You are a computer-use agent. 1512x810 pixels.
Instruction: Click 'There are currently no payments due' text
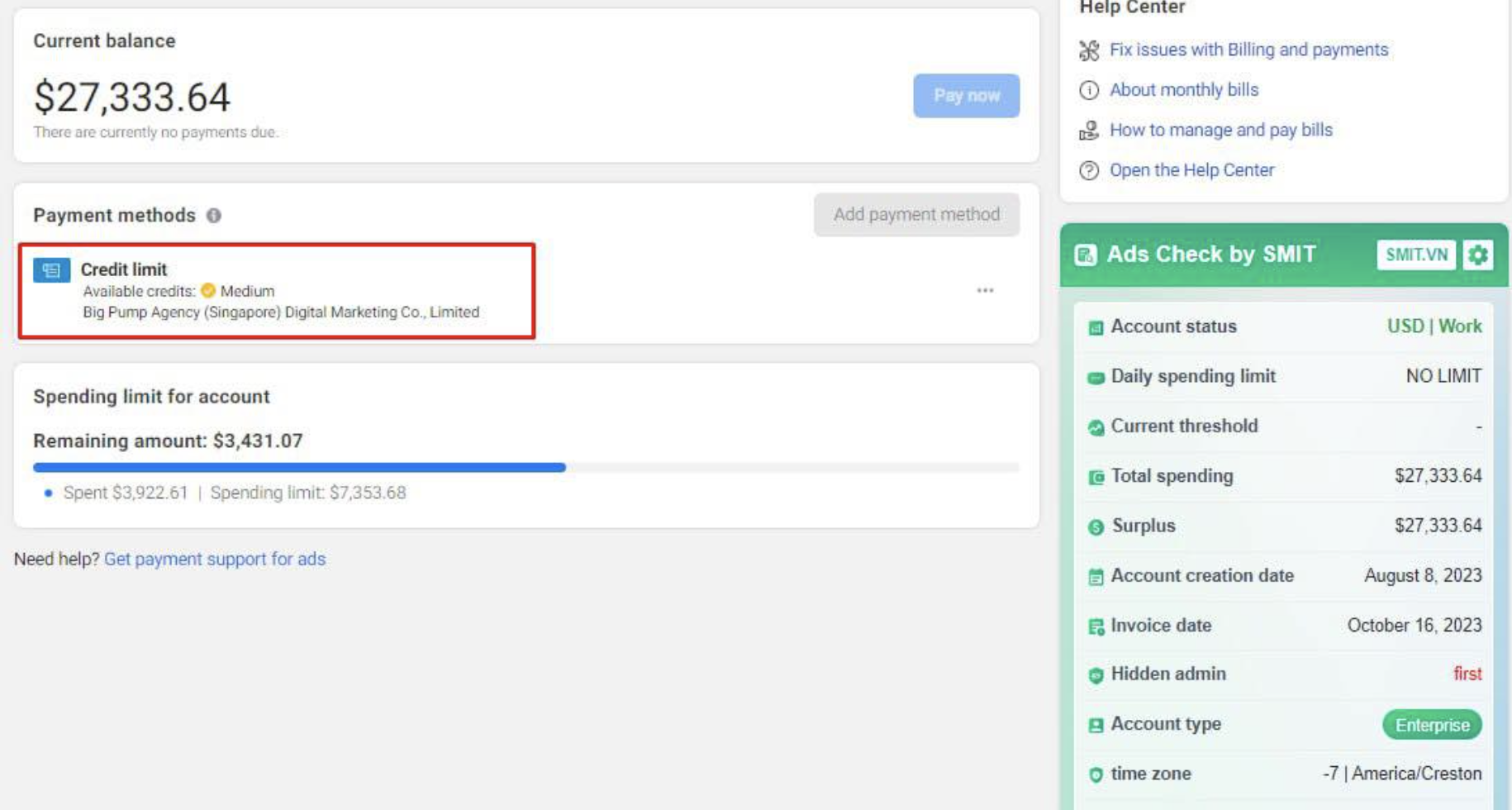click(155, 132)
